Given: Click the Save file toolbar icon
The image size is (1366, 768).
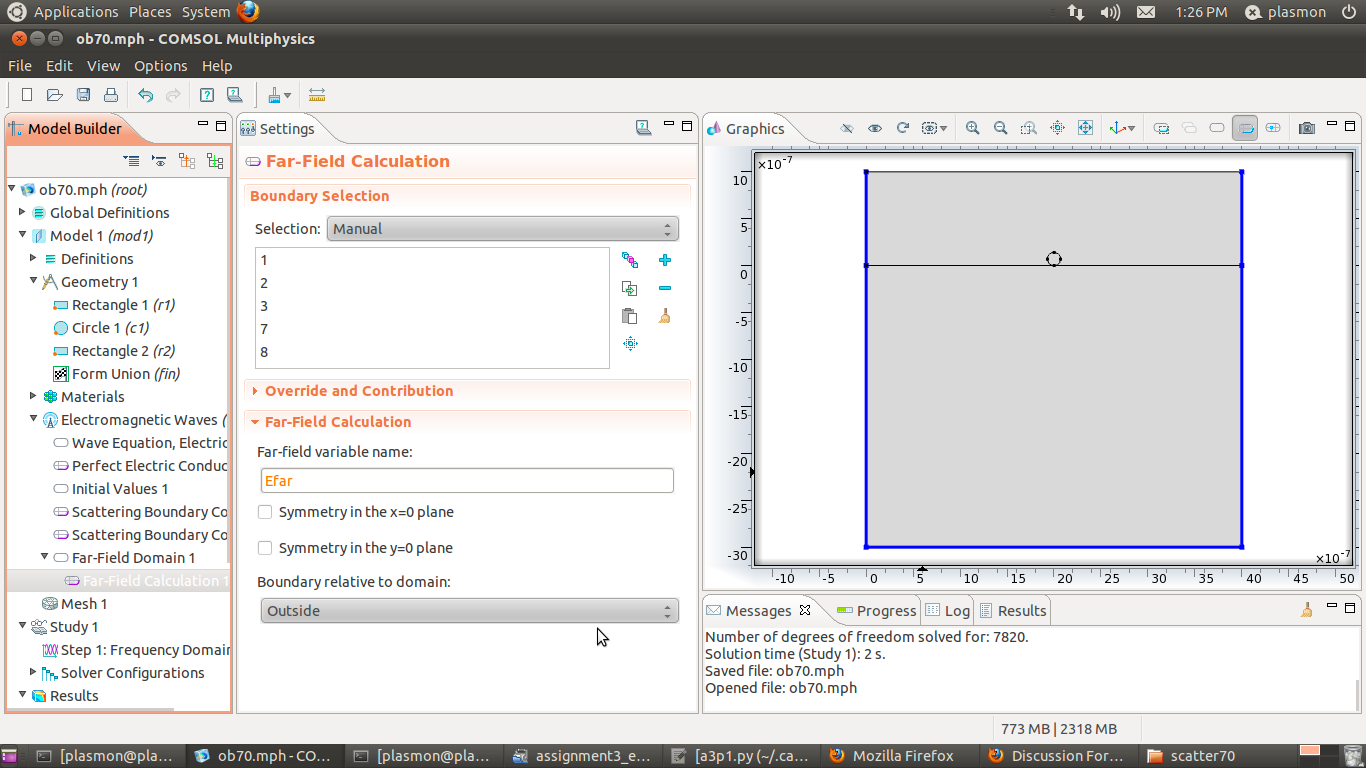Looking at the screenshot, I should click(x=83, y=95).
